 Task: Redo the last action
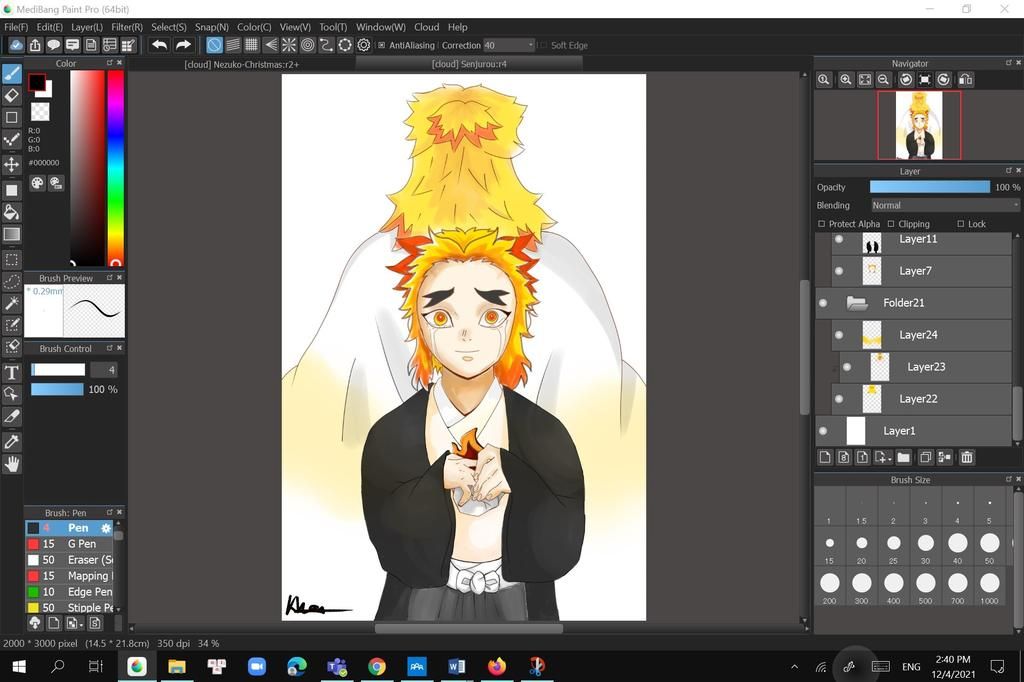(184, 45)
